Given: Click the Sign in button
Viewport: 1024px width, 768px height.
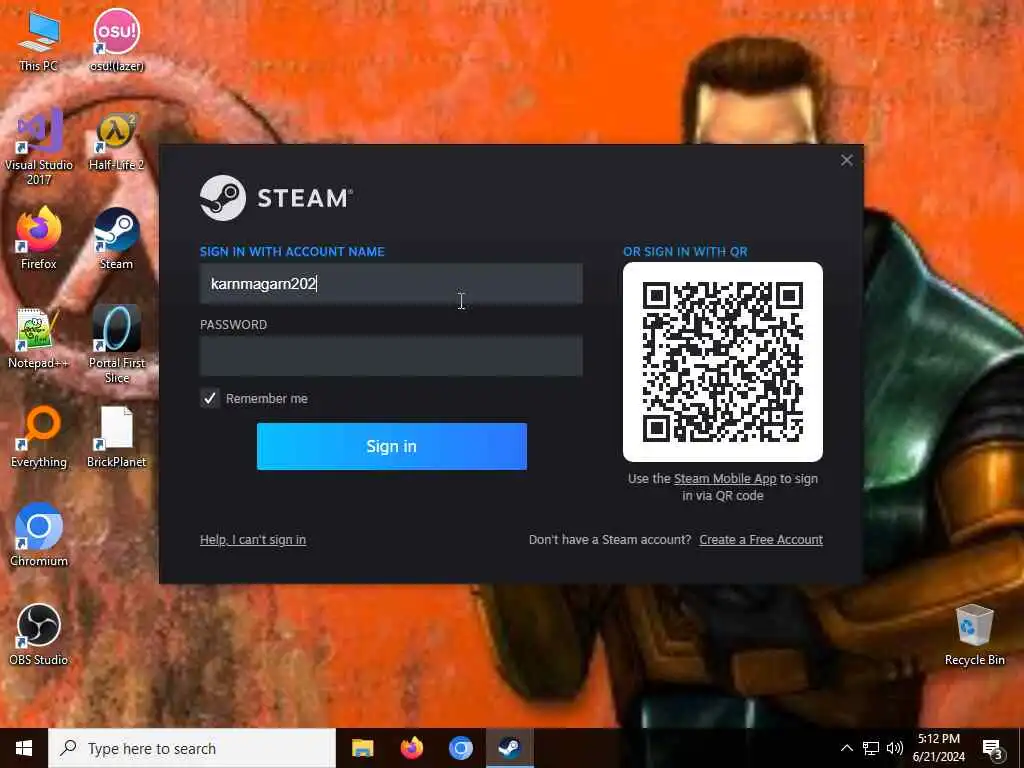Looking at the screenshot, I should coord(392,446).
